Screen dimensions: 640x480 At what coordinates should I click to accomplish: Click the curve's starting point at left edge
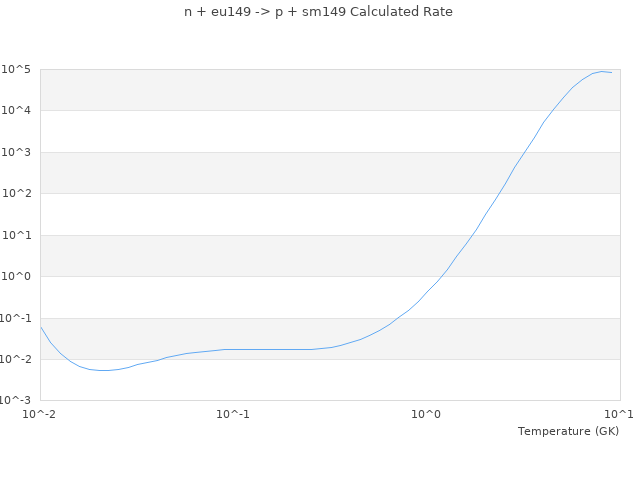point(41,327)
